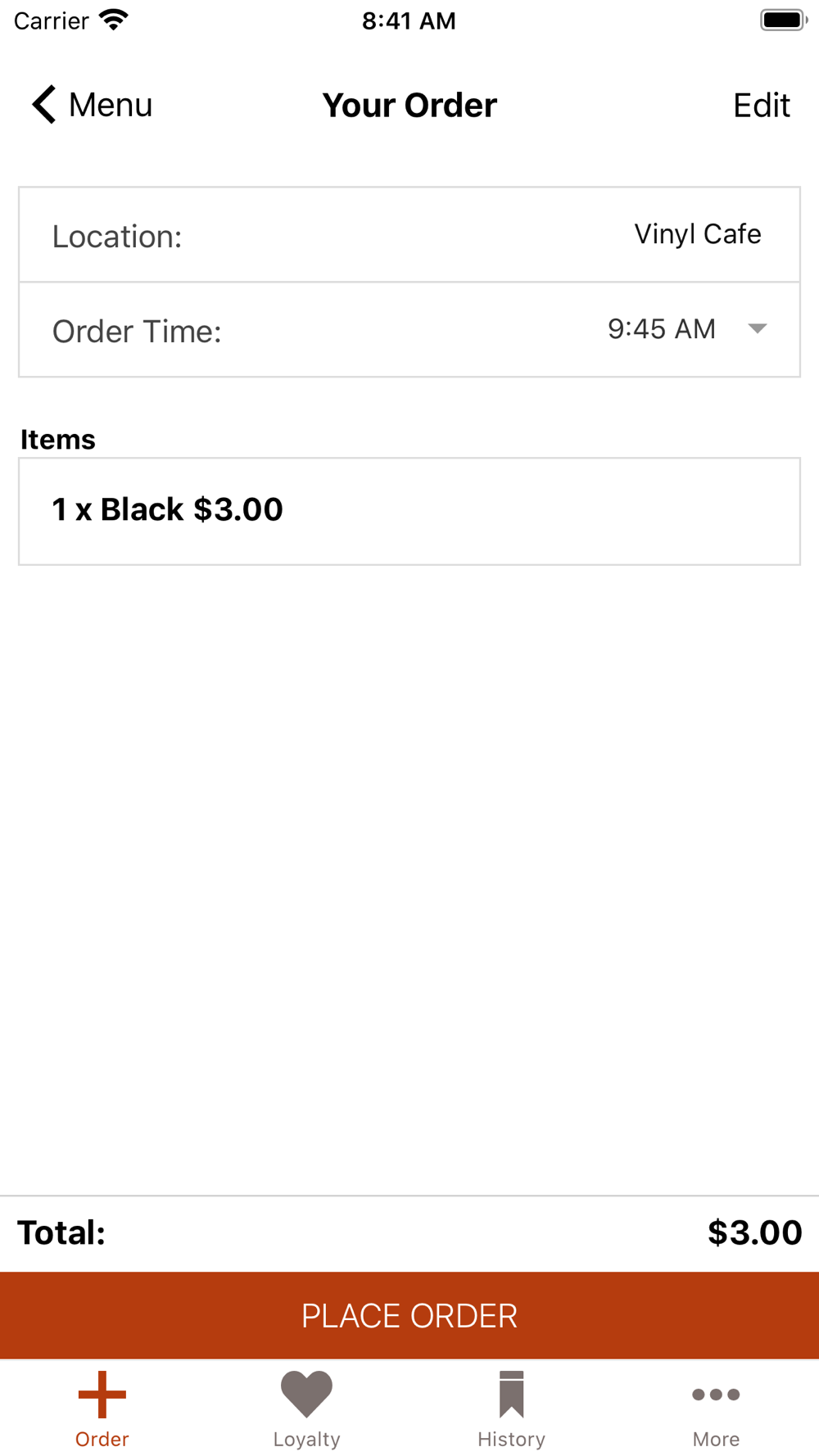Tap the More three-dots icon
This screenshot has height=1456, width=819.
[x=716, y=1394]
